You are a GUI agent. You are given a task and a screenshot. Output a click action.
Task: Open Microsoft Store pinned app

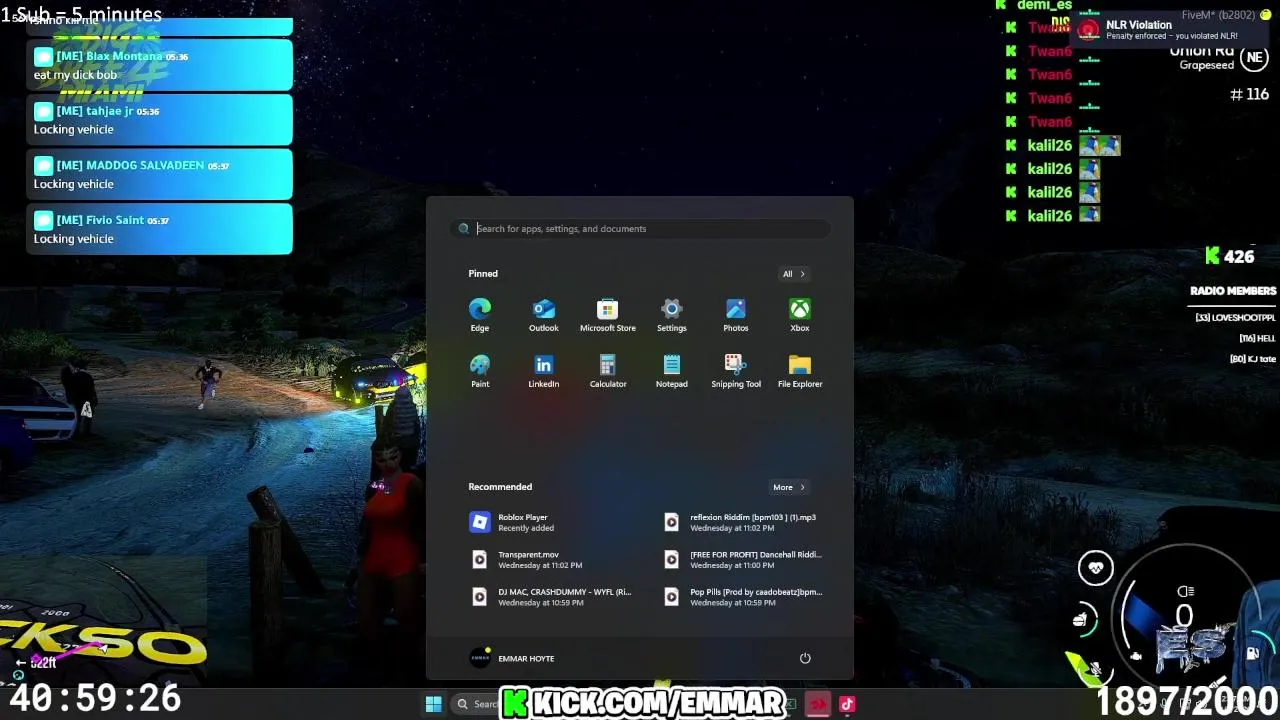(608, 314)
